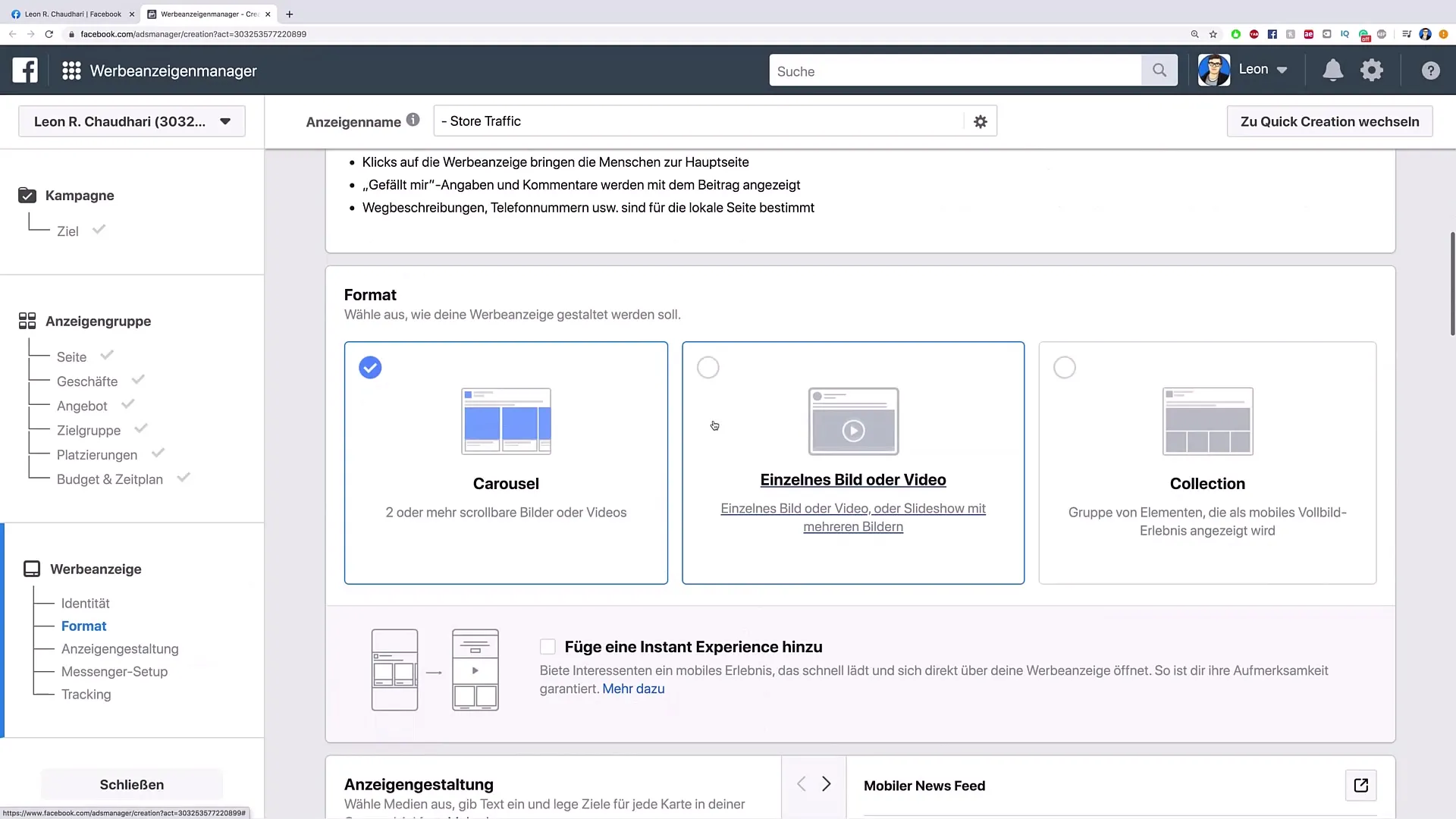Enable the Instant Experience checkbox
The image size is (1456, 819).
(548, 645)
